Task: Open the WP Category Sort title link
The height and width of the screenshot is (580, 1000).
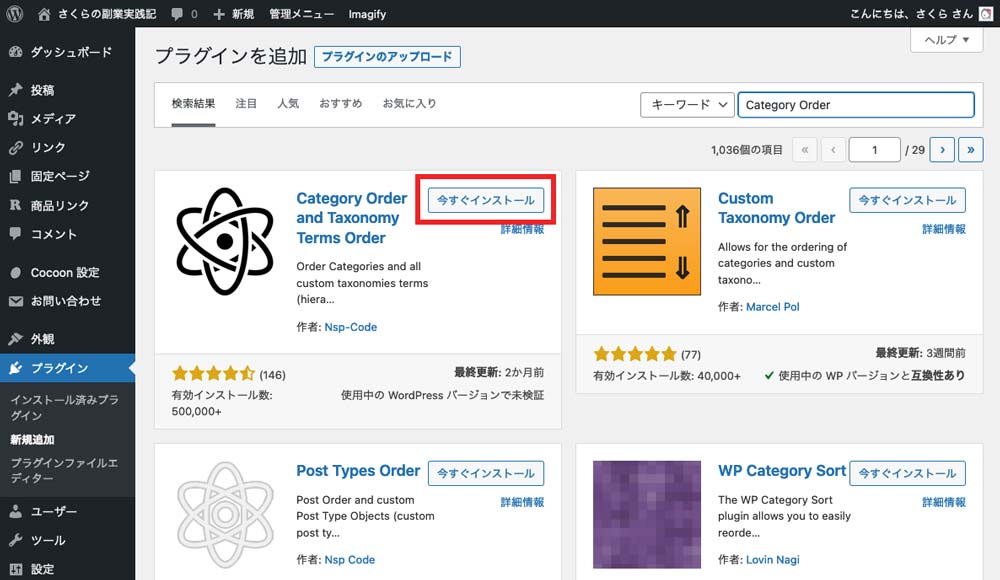Action: click(x=782, y=471)
